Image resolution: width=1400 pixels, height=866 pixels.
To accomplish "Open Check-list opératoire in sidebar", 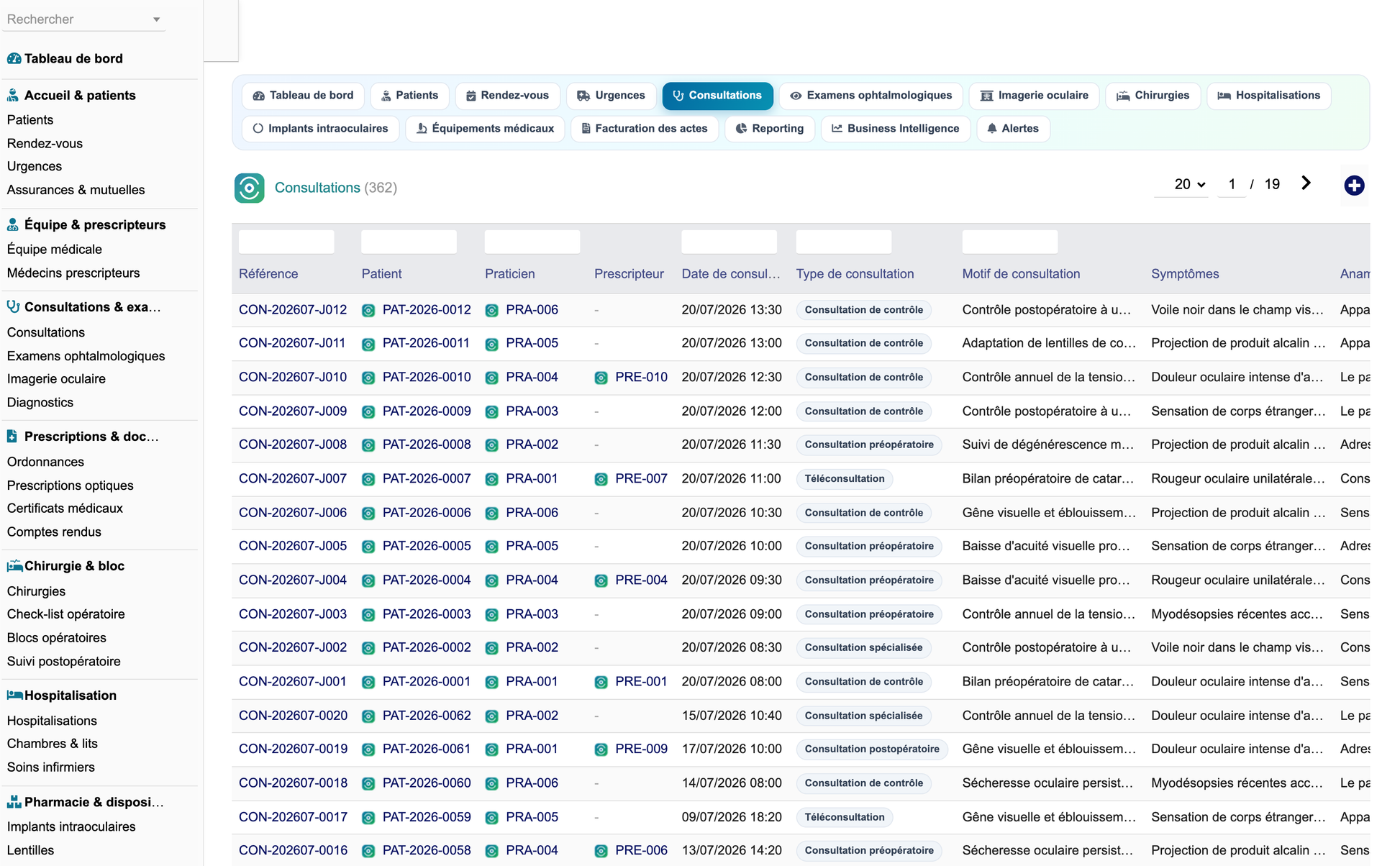I will [x=65, y=614].
